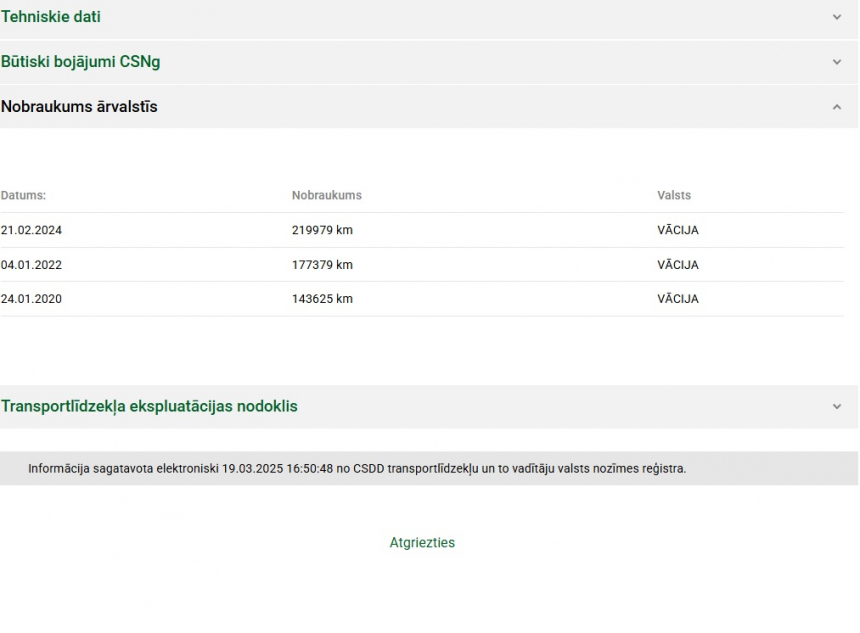This screenshot has width=860, height=633.
Task: Select the 24.01.2020 date cell
Action: tap(31, 299)
